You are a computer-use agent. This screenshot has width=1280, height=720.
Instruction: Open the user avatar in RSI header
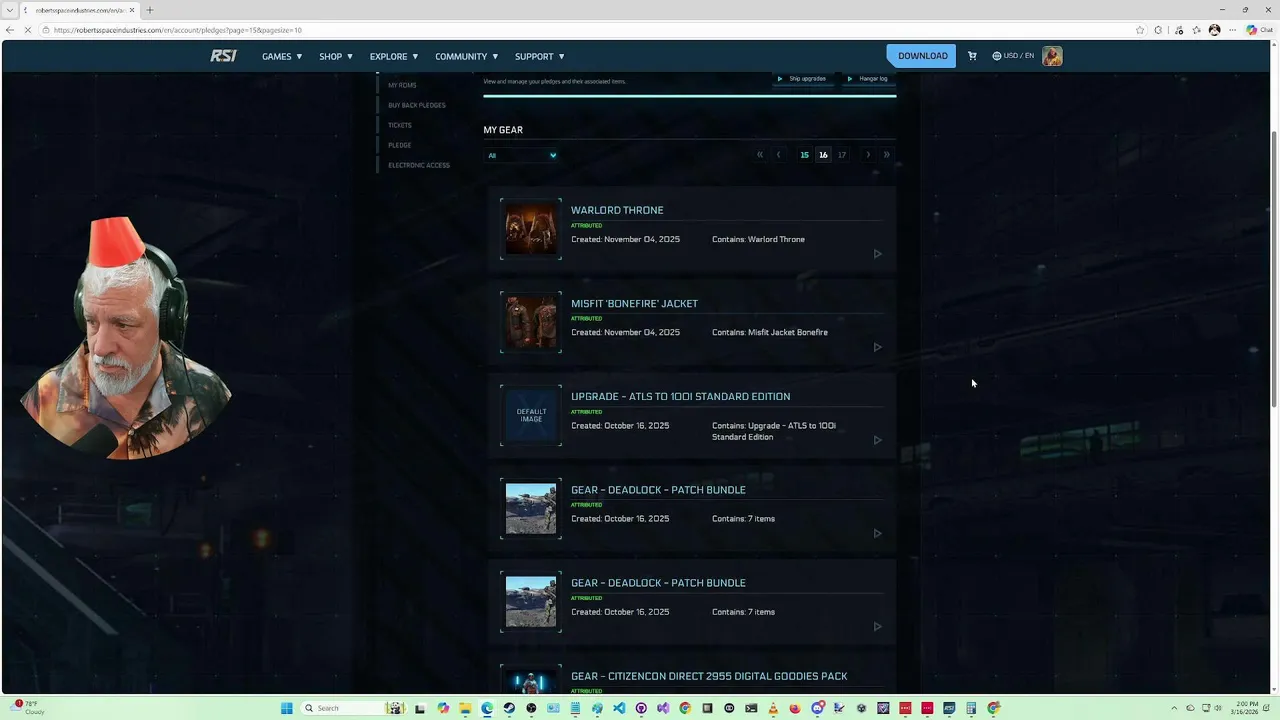(x=1052, y=56)
